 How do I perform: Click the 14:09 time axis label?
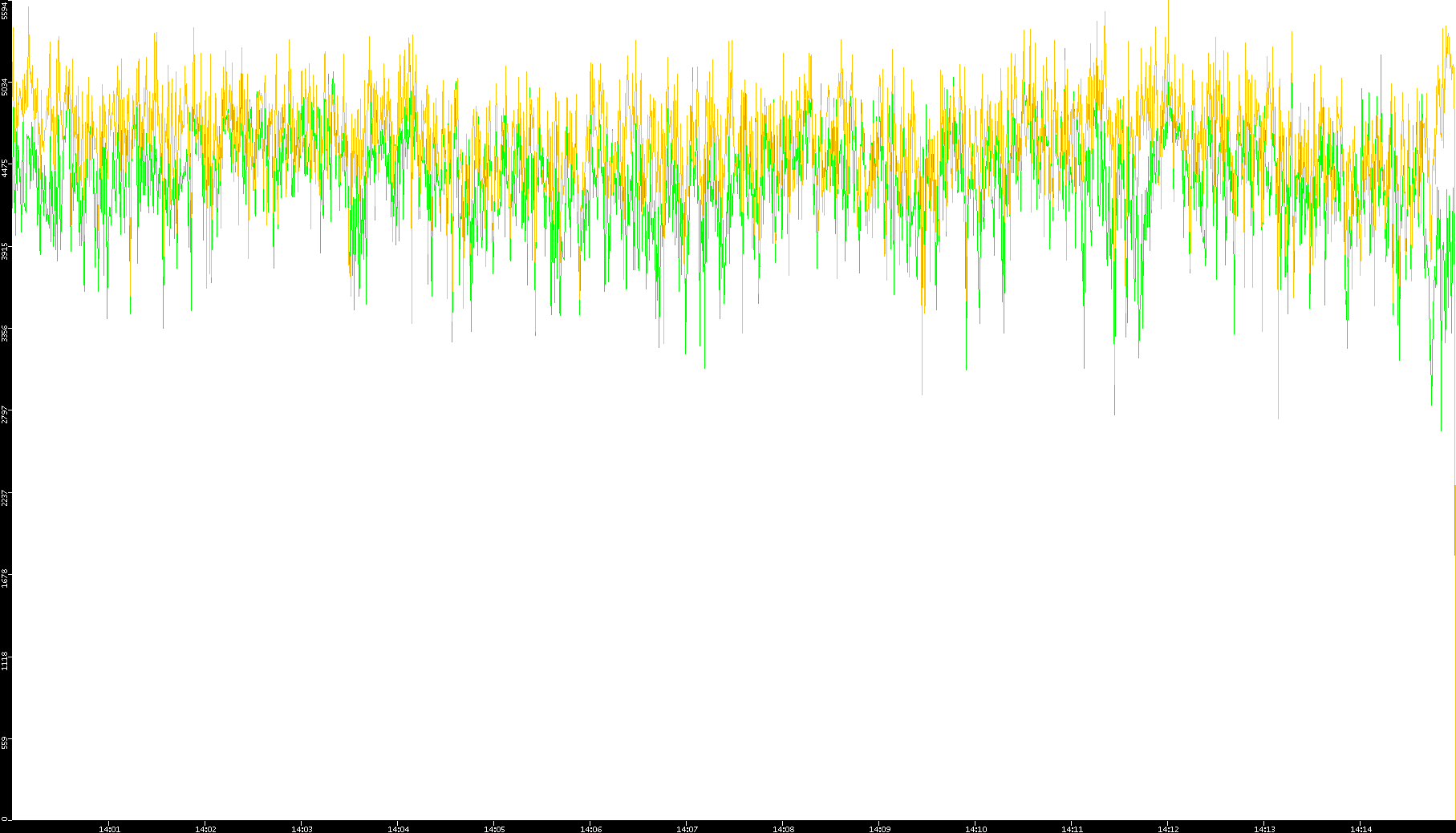pyautogui.click(x=879, y=829)
